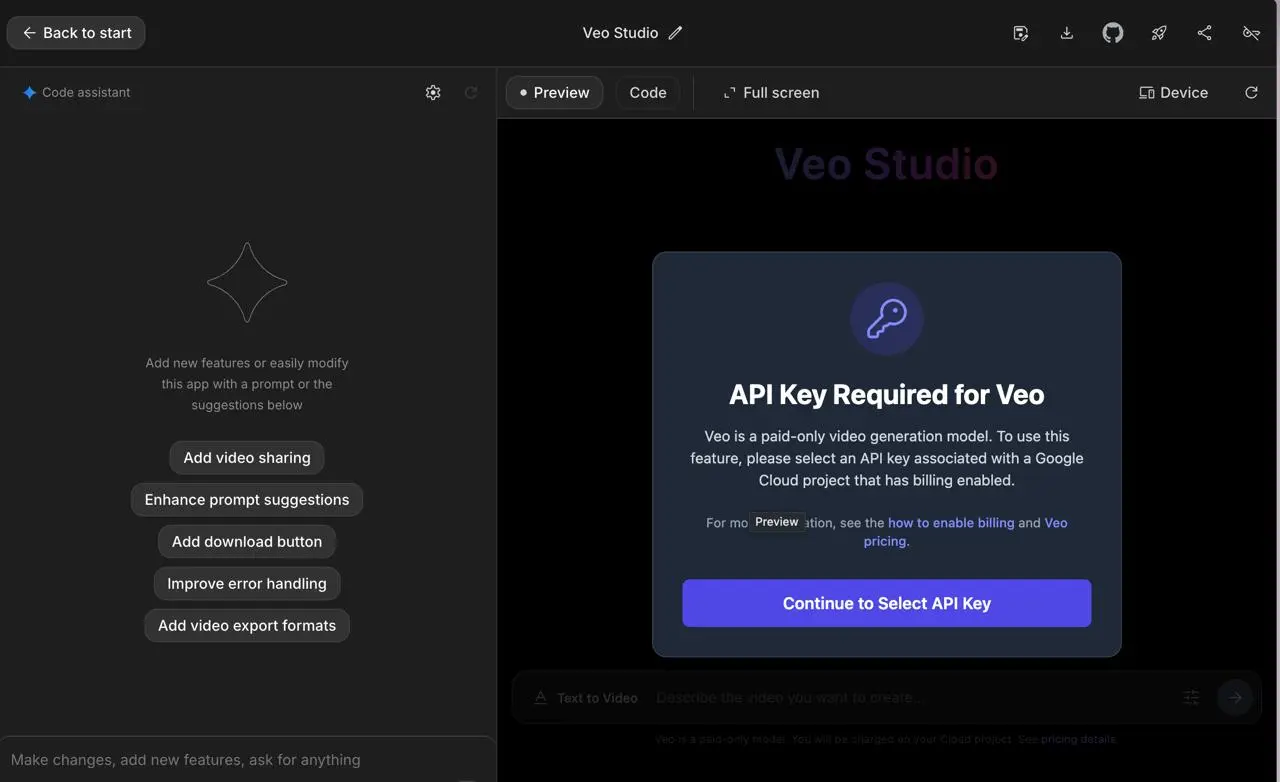Open Code assistant settings gear
This screenshot has width=1280, height=782.
(433, 92)
